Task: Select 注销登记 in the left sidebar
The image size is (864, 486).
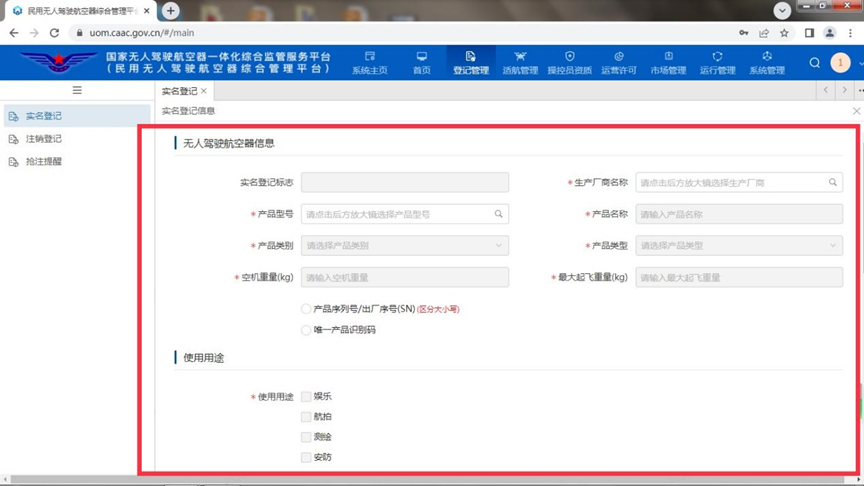Action: (43, 139)
